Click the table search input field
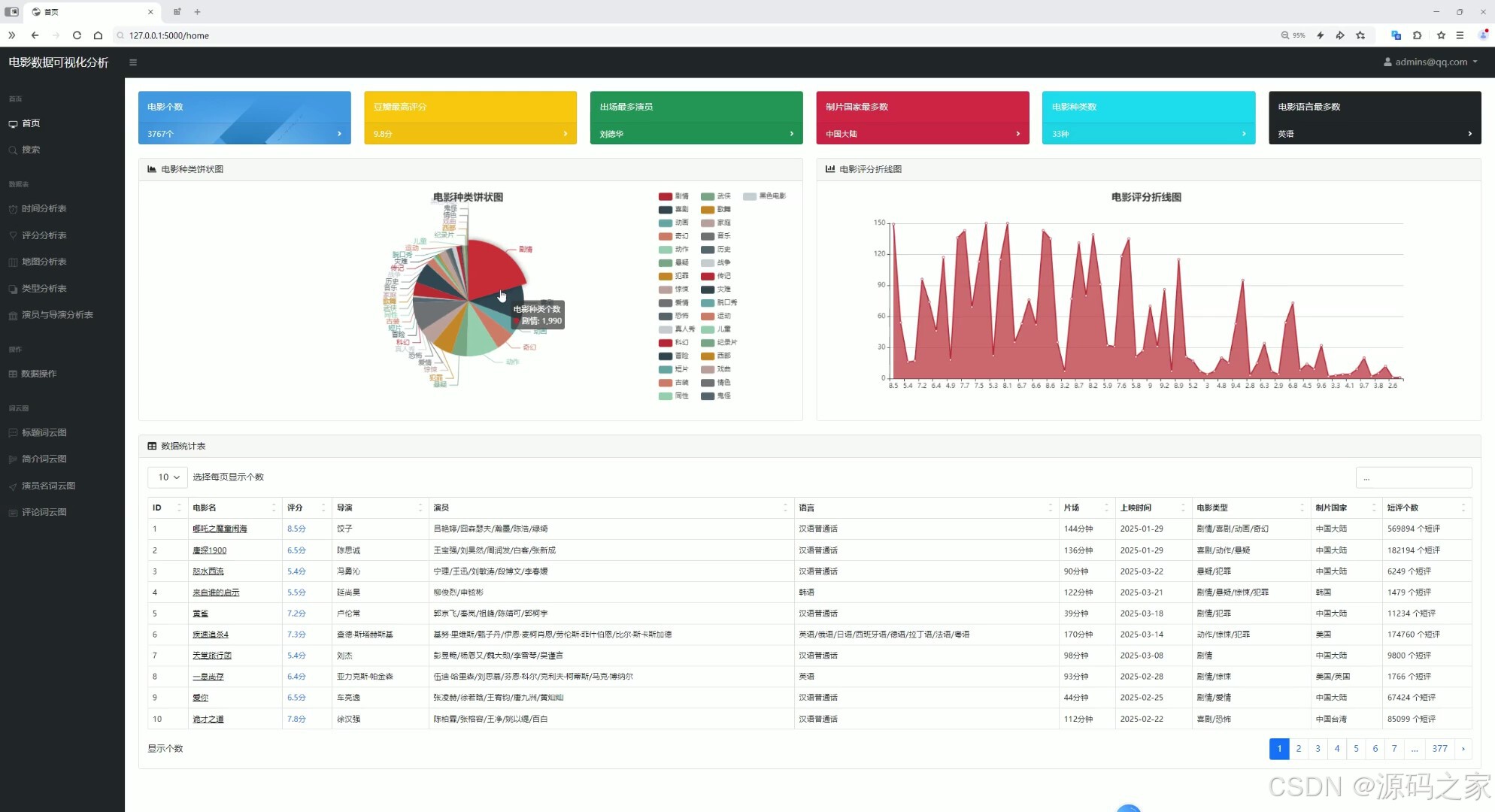Image resolution: width=1495 pixels, height=812 pixels. (x=1414, y=477)
